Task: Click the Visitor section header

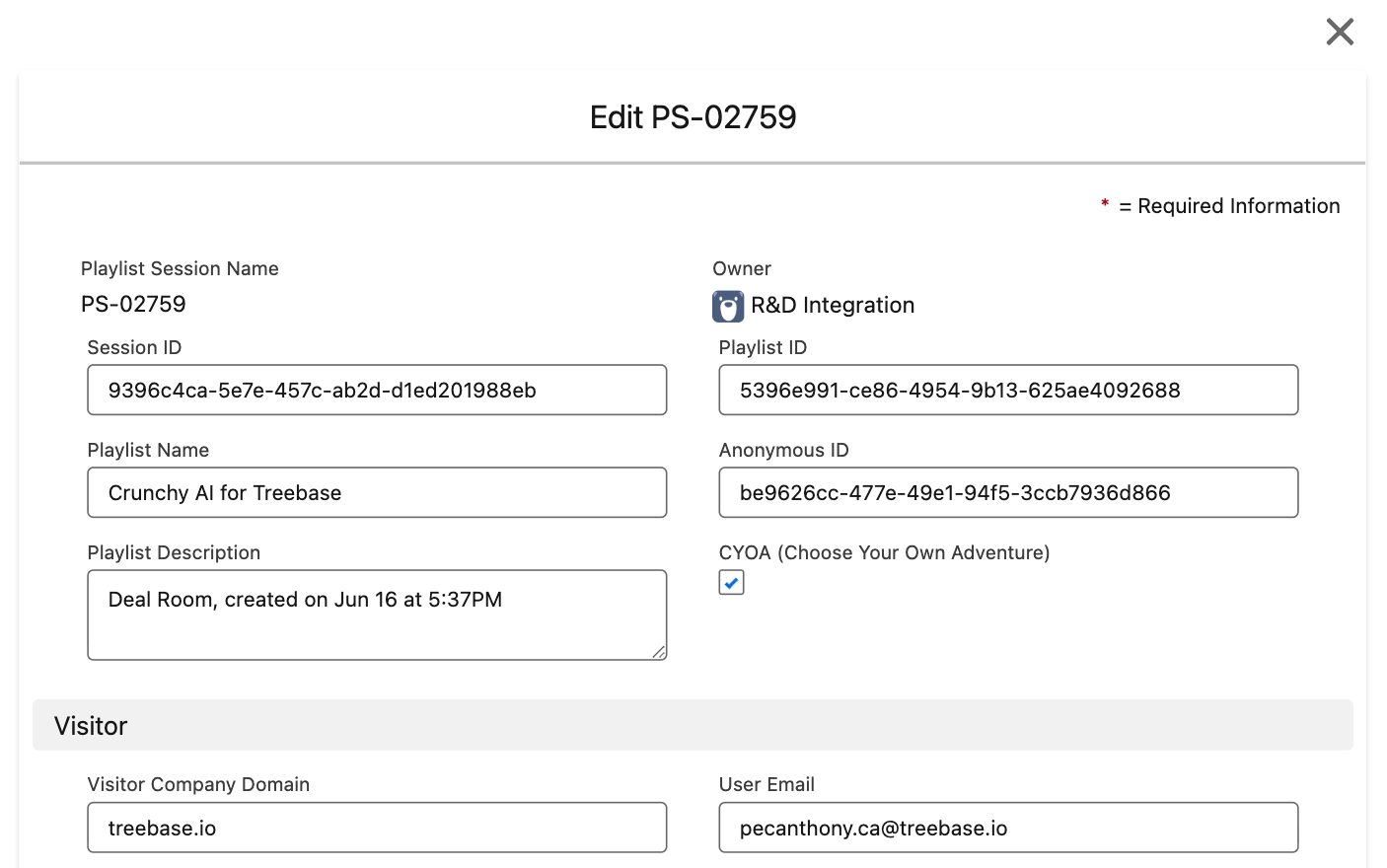Action: click(91, 726)
